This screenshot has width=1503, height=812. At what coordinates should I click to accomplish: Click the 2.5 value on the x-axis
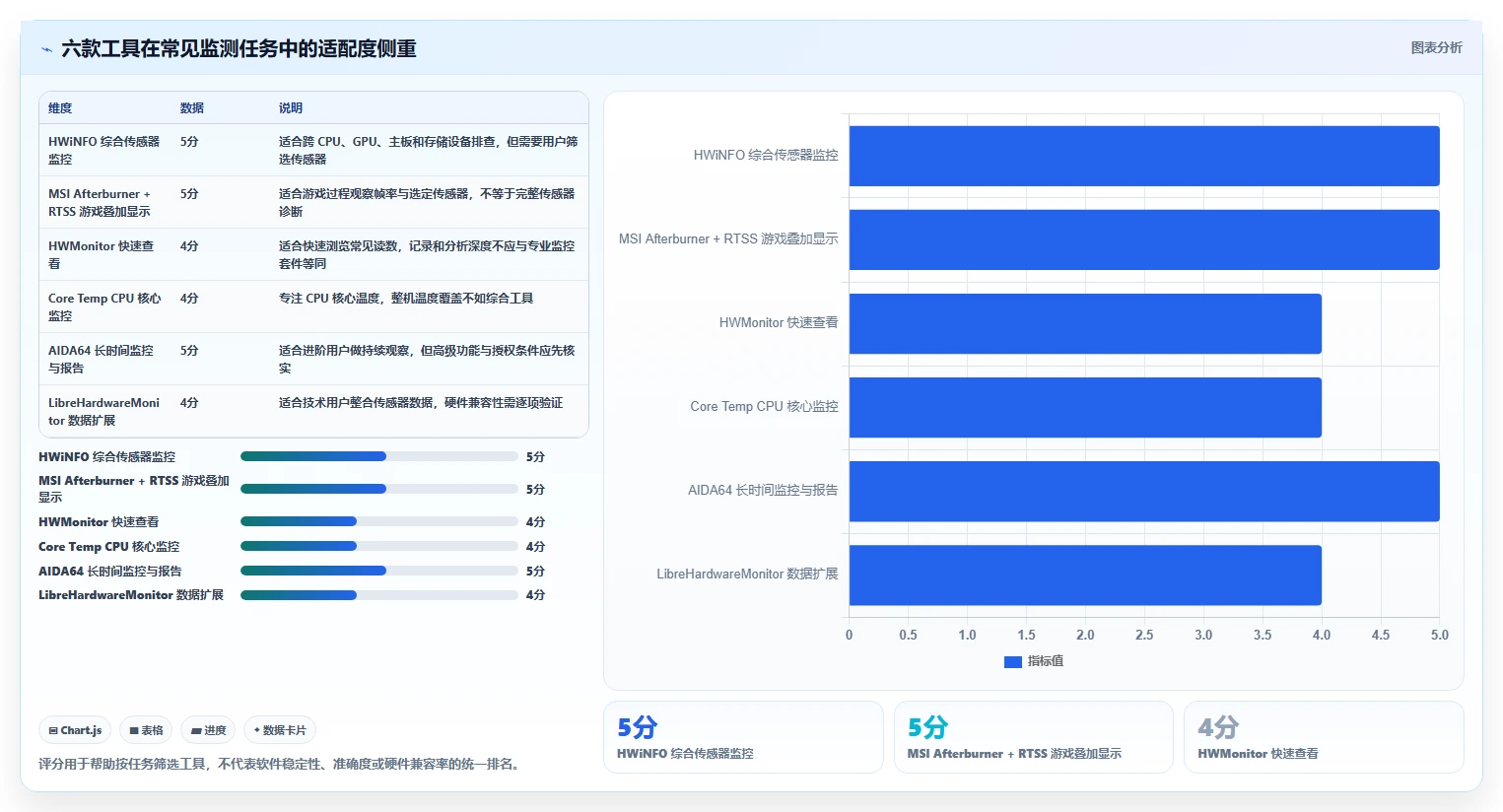pos(1144,635)
